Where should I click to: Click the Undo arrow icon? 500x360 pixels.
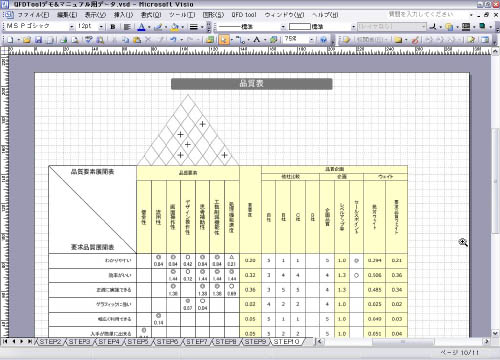tap(173, 40)
